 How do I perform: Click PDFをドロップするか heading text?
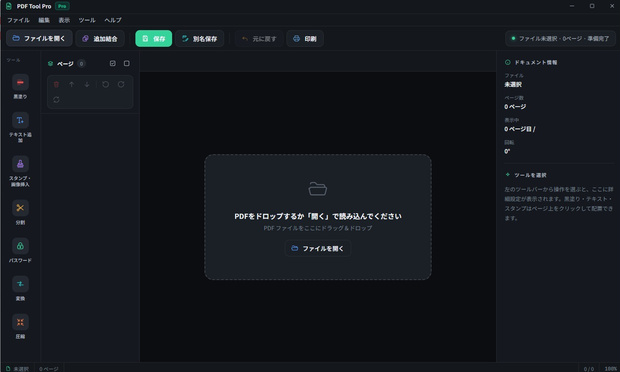pos(318,216)
